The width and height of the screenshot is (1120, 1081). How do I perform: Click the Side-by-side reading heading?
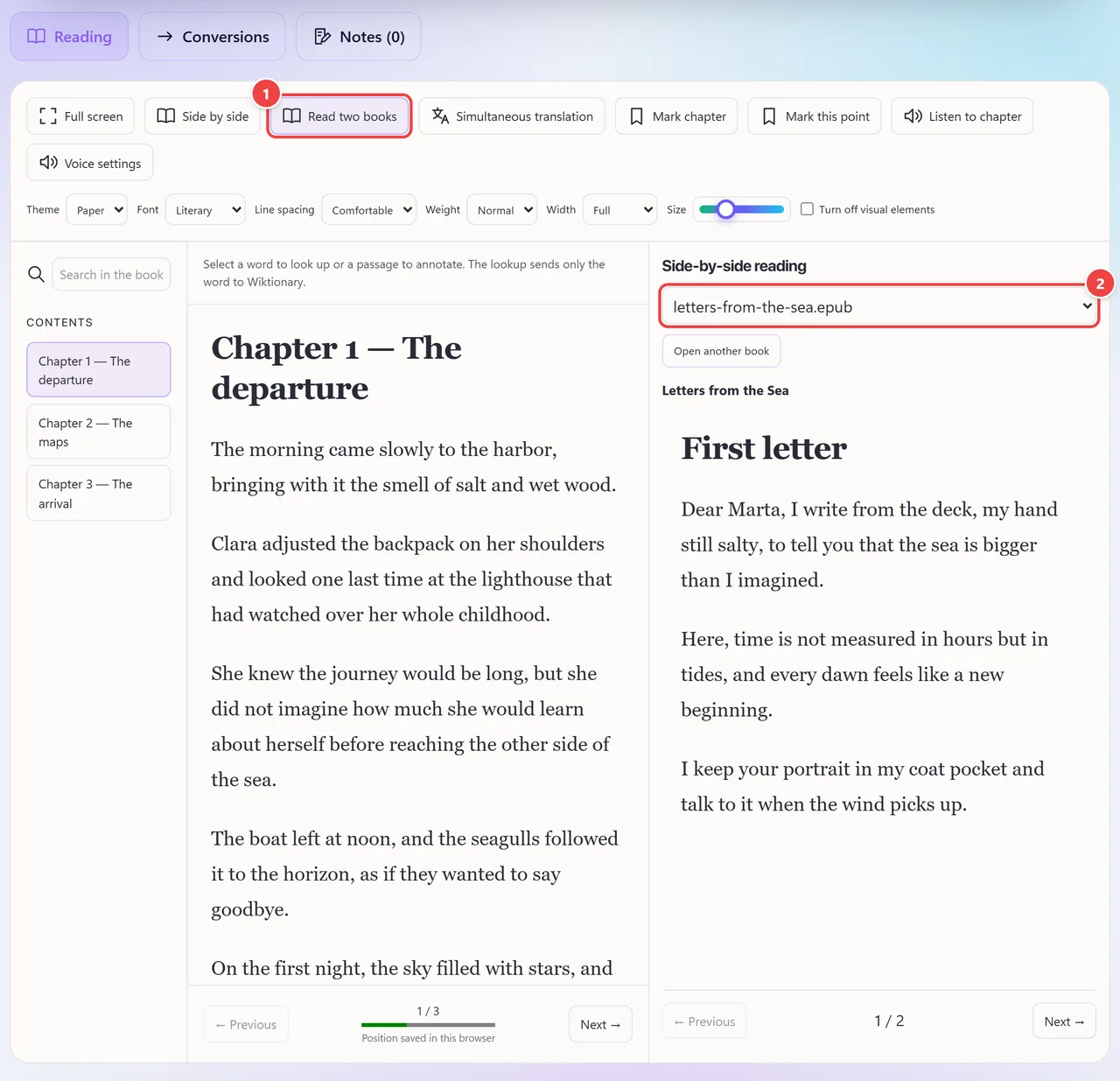734,266
